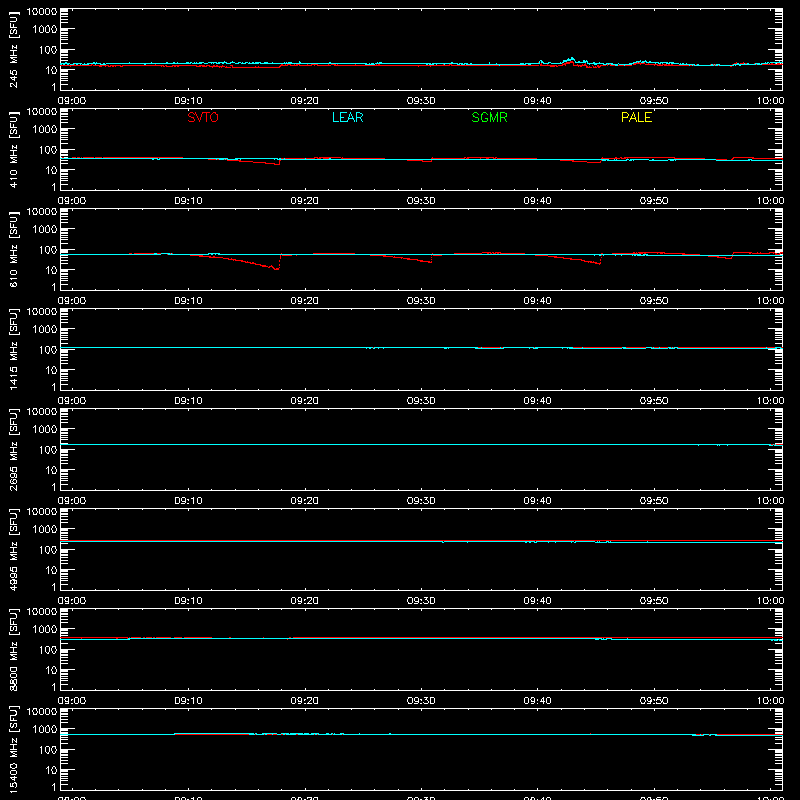This screenshot has width=800, height=800.
Task: Click 09:10 time label under 4995 MHz plot
Action: (188, 601)
